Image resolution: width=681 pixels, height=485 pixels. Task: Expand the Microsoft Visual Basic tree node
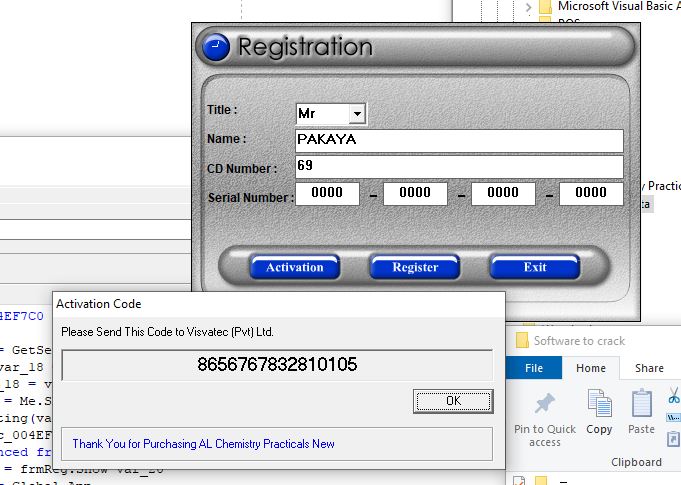coord(528,7)
